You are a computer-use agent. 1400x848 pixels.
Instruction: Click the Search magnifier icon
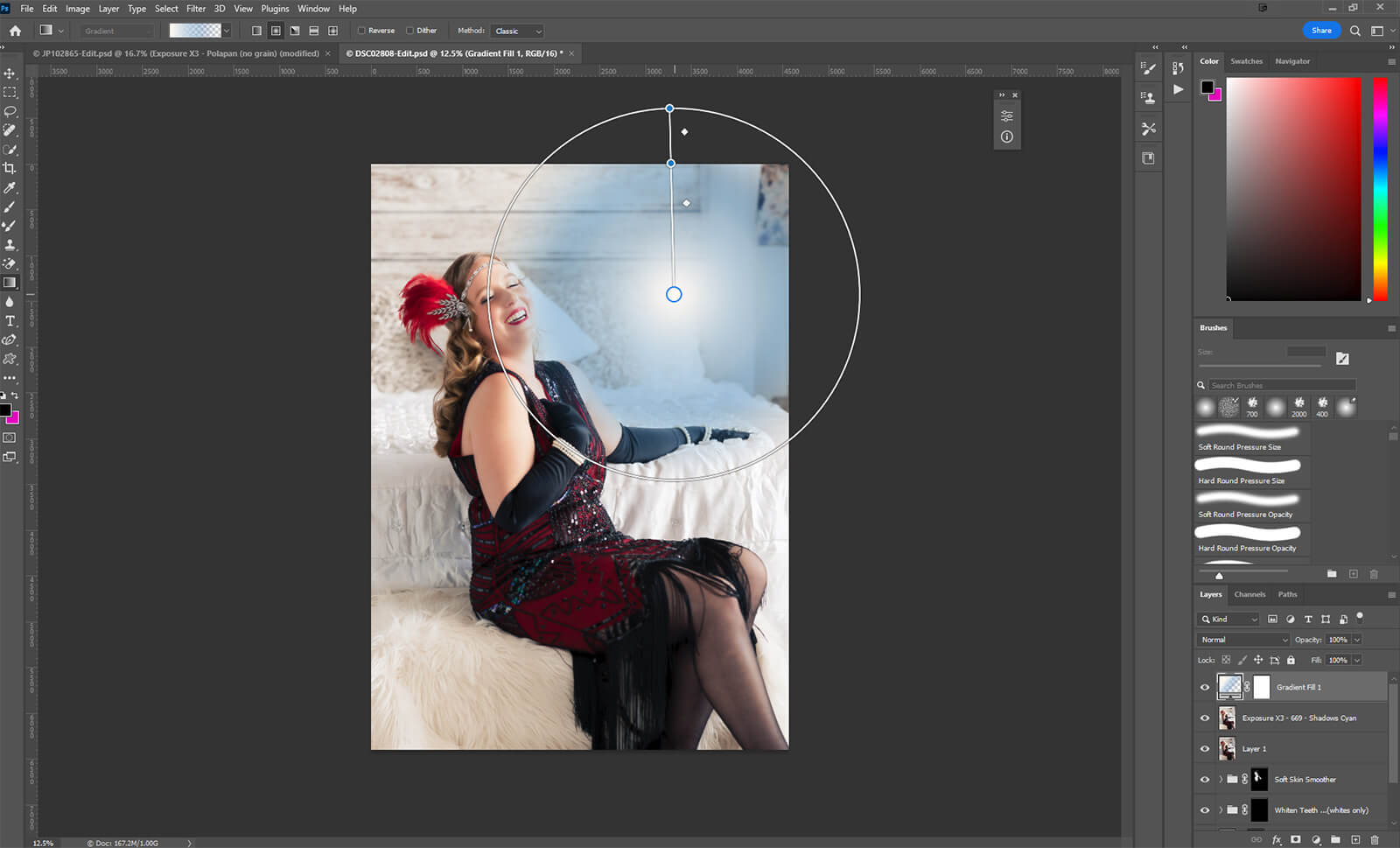pos(1354,31)
